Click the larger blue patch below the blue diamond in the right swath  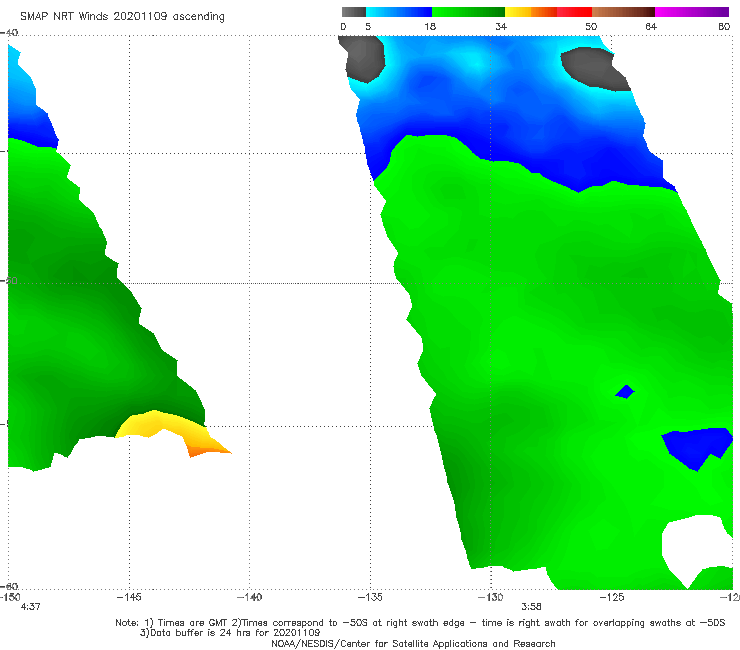[x=697, y=448]
